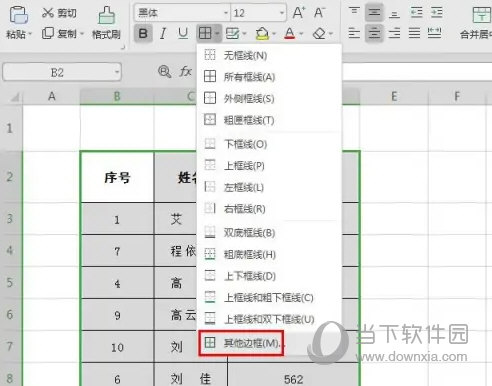This screenshot has height=386, width=492.
Task: Apply the fill color bucket
Action: [x=262, y=33]
